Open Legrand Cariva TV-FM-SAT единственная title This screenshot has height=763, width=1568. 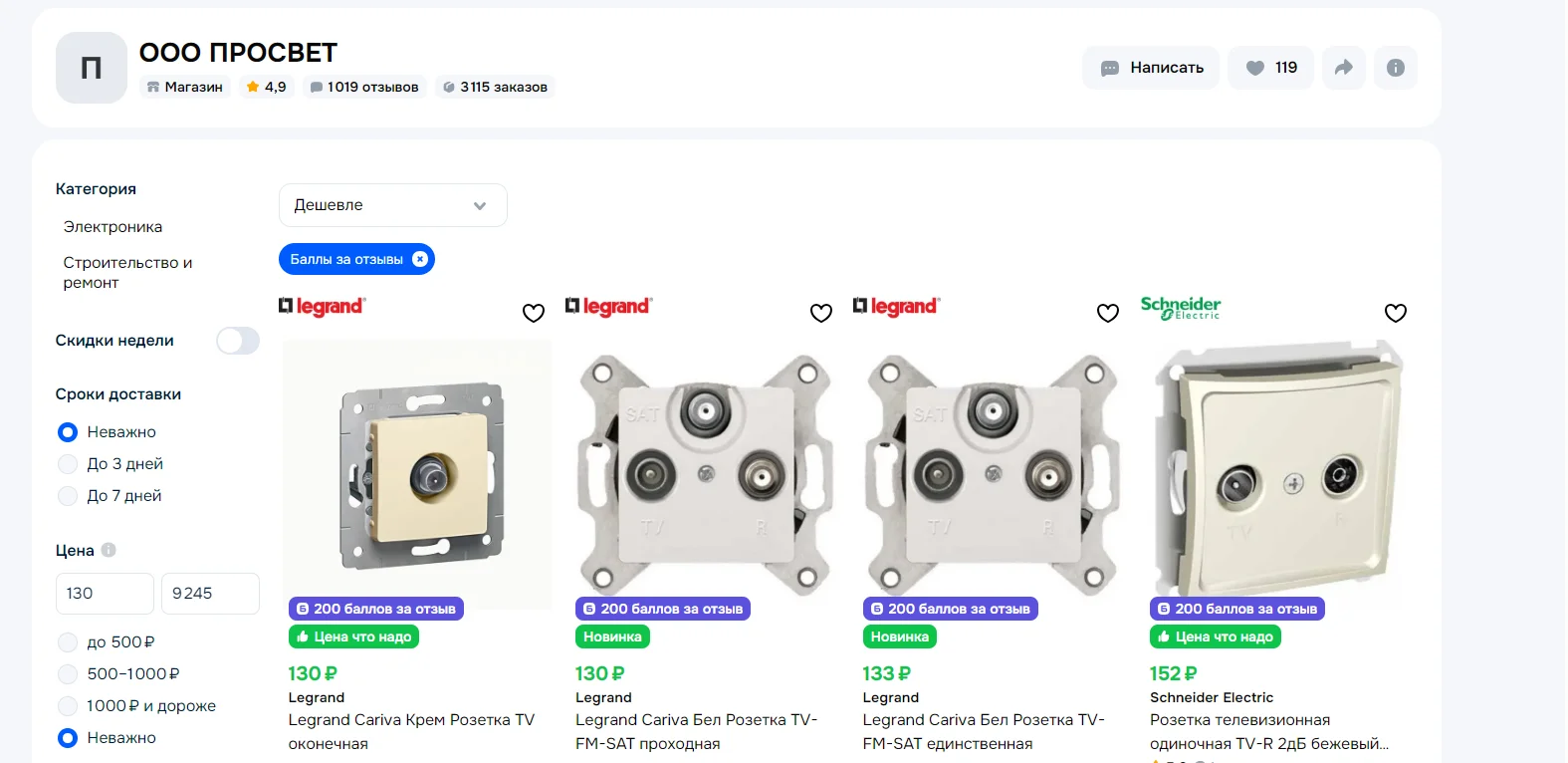(985, 732)
